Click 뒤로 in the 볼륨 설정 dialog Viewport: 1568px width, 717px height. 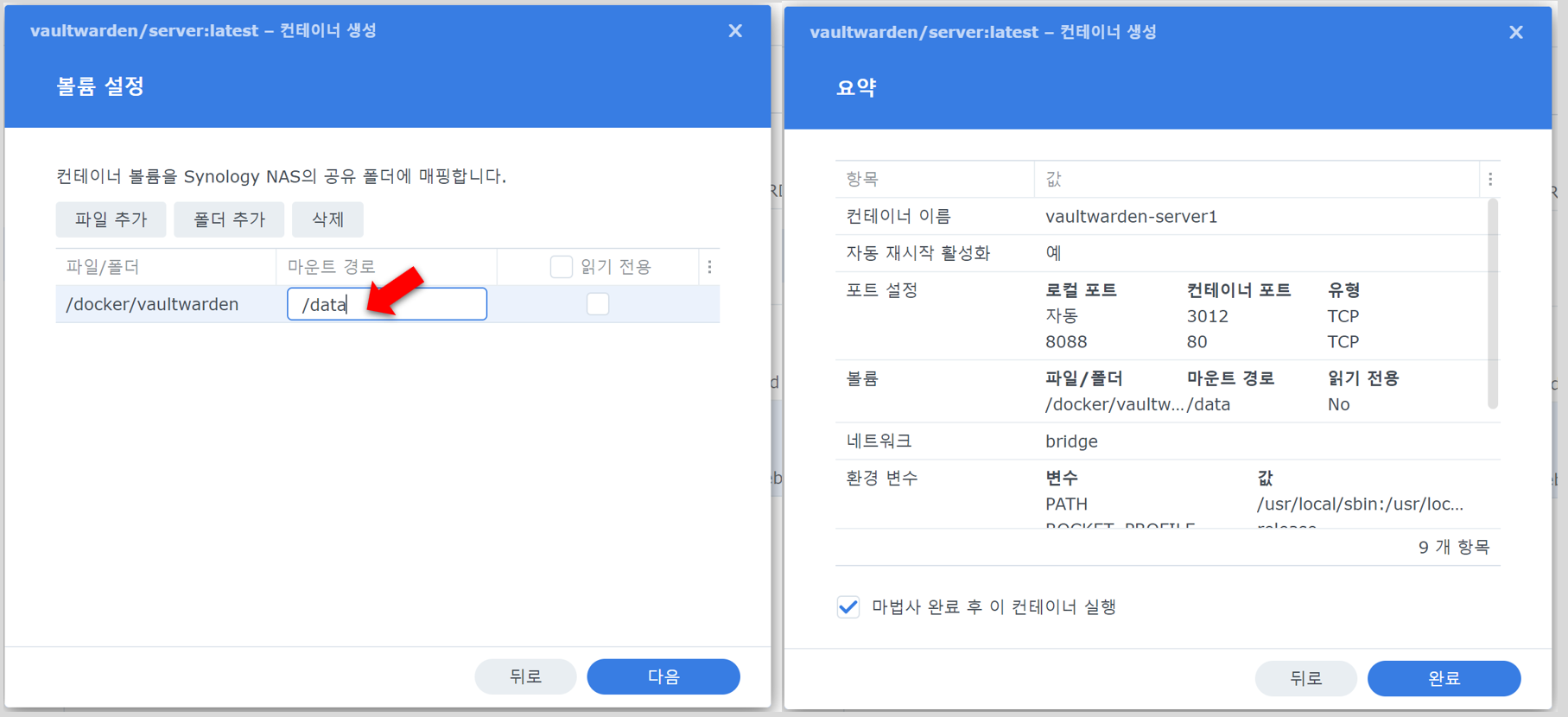(525, 676)
